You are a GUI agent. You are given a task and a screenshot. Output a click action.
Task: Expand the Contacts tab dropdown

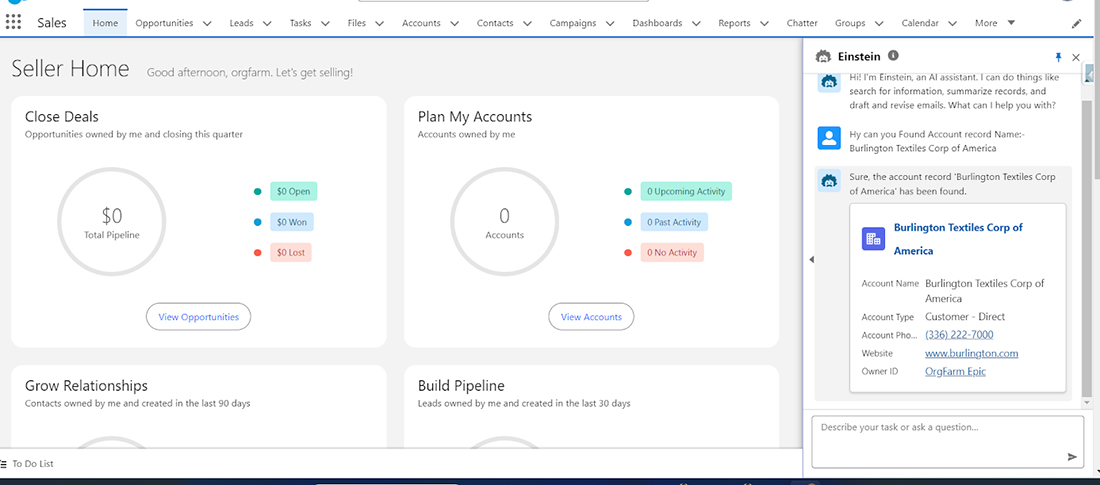tap(527, 23)
